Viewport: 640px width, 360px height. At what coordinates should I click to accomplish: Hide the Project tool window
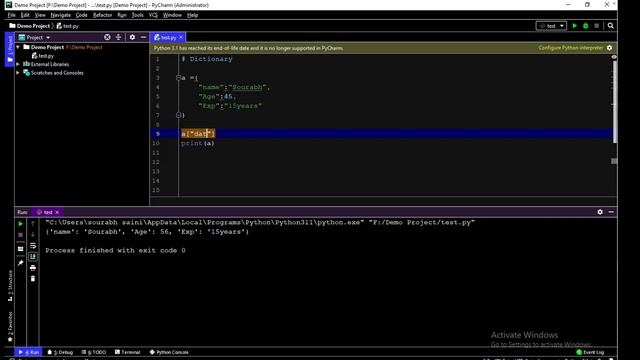point(143,37)
